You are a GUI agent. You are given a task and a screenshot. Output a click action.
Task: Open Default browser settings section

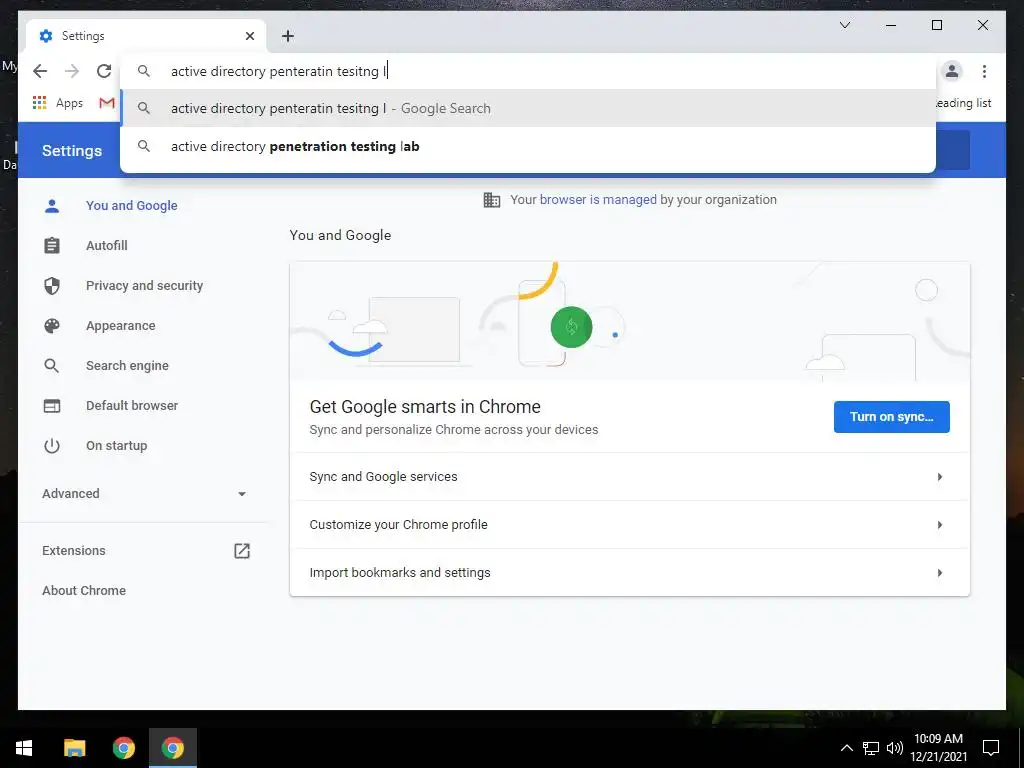pos(131,406)
